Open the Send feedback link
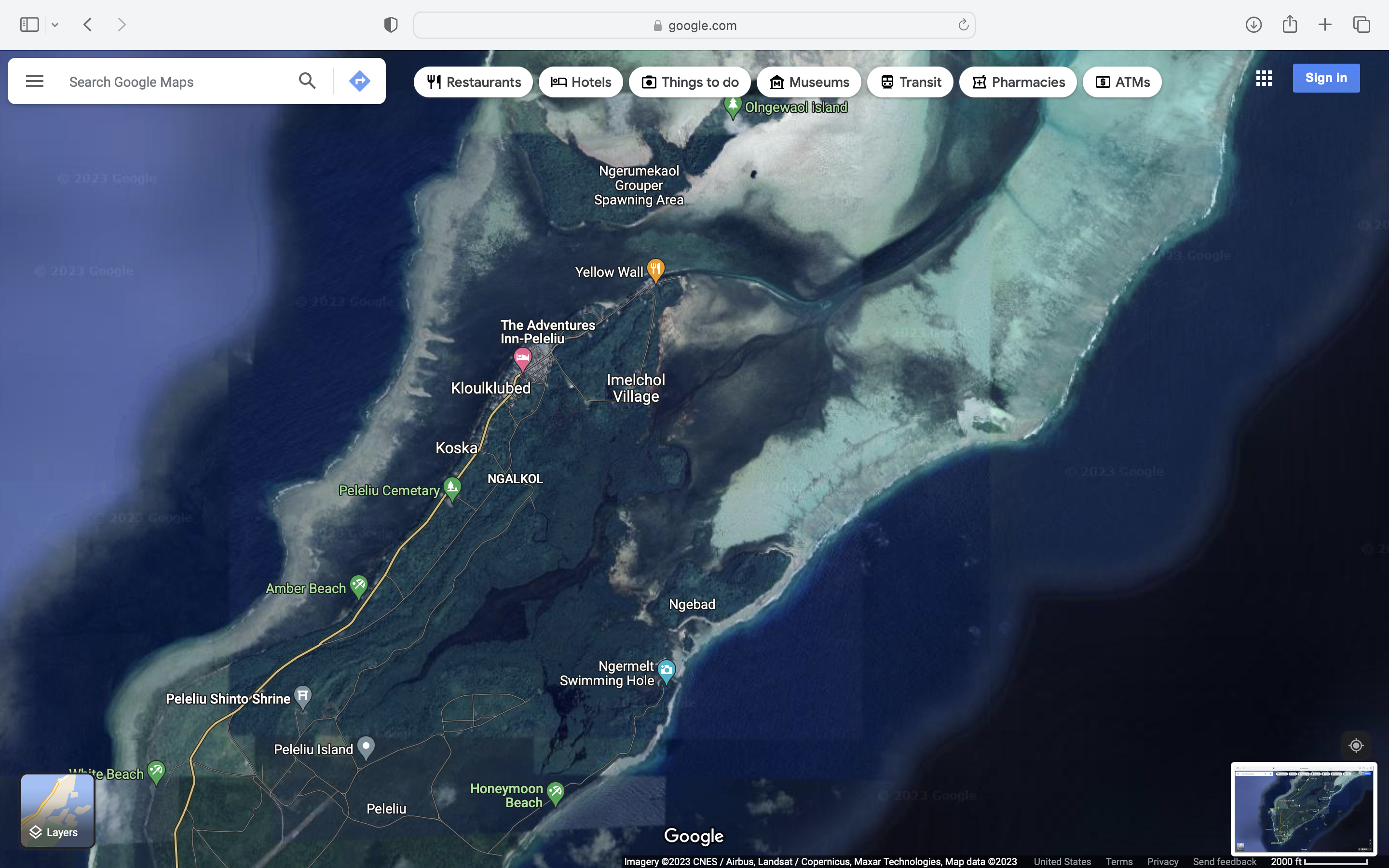 pos(1224,861)
